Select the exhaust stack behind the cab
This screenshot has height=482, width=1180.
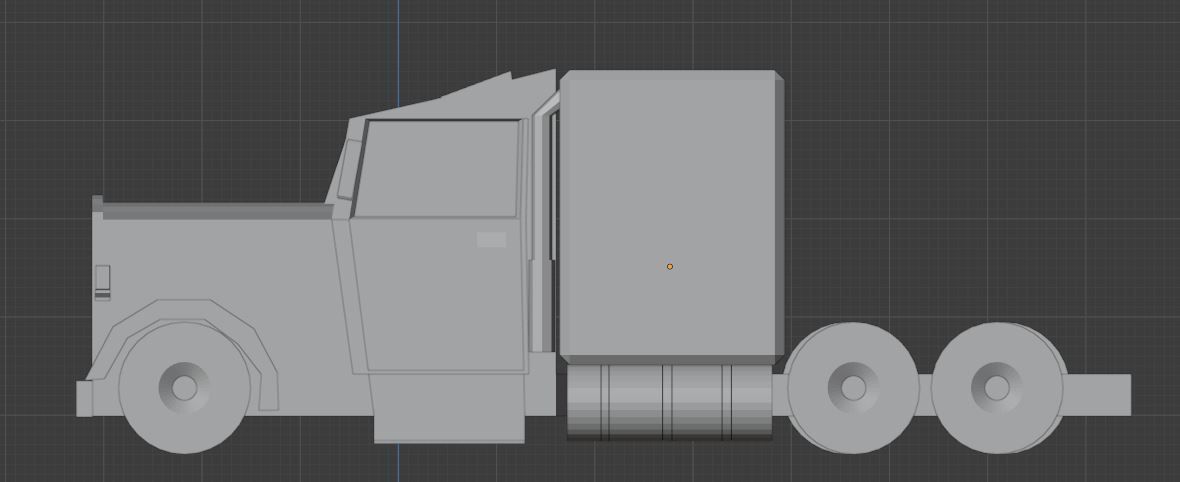(543, 226)
